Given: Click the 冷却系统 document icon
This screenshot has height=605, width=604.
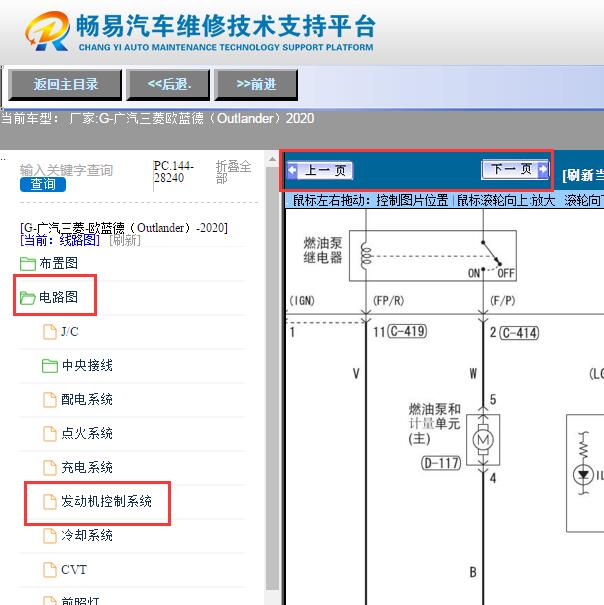Looking at the screenshot, I should click(x=49, y=536).
